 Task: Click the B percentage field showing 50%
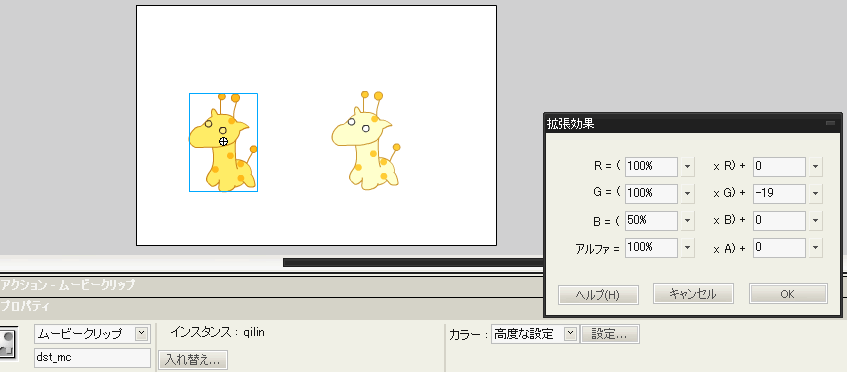coord(651,221)
